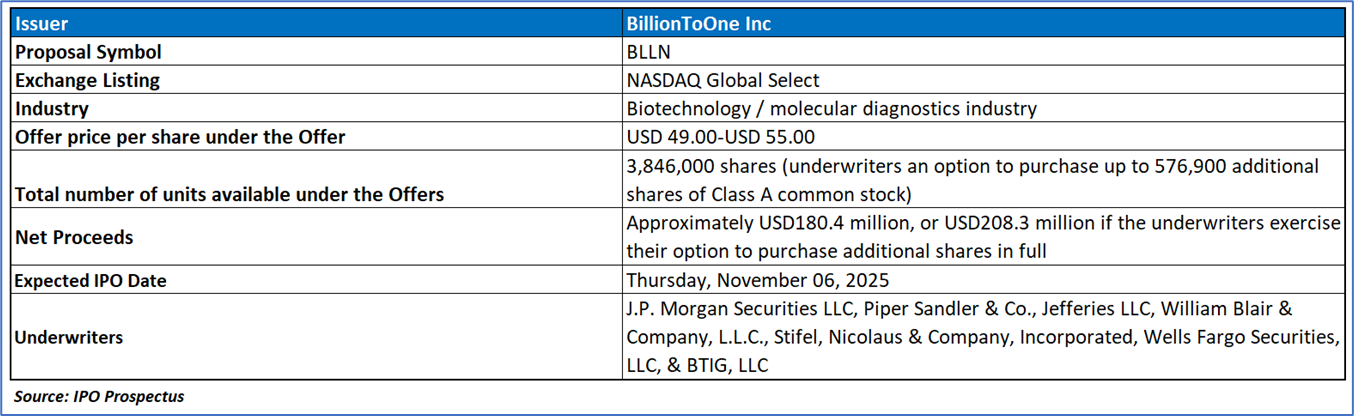Click the Proposal Symbol label cell
1354x416 pixels.
88,52
